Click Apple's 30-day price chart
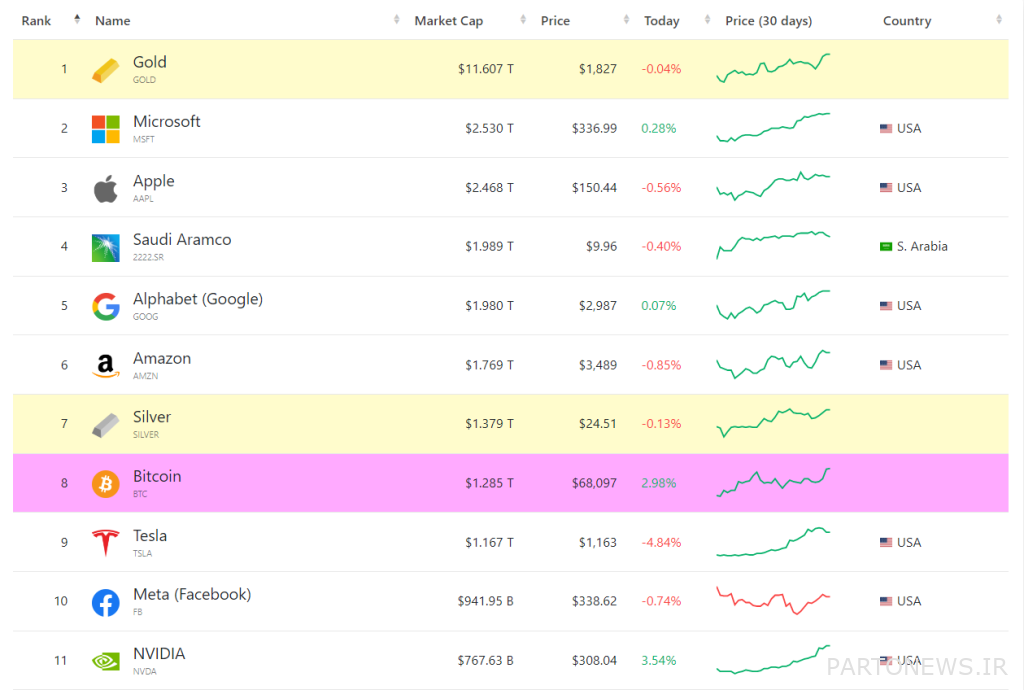1024x690 pixels. click(773, 186)
